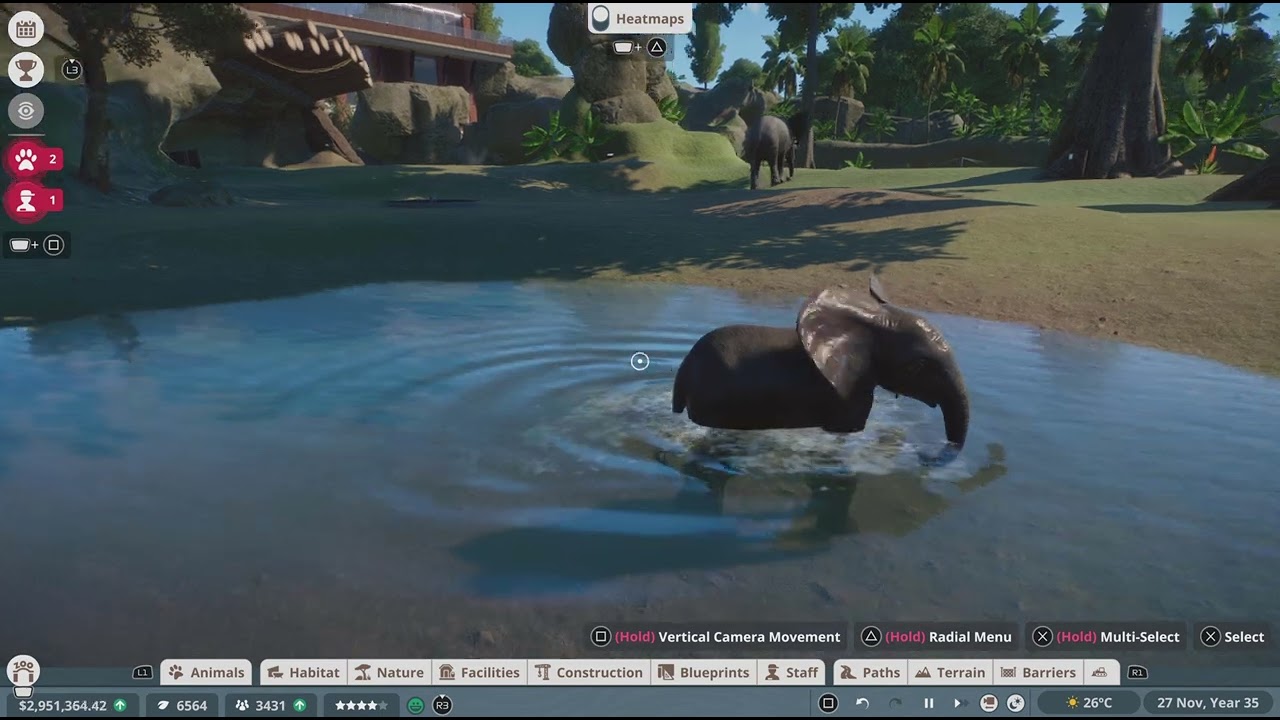Open animal alerts paw notification

tap(35, 159)
